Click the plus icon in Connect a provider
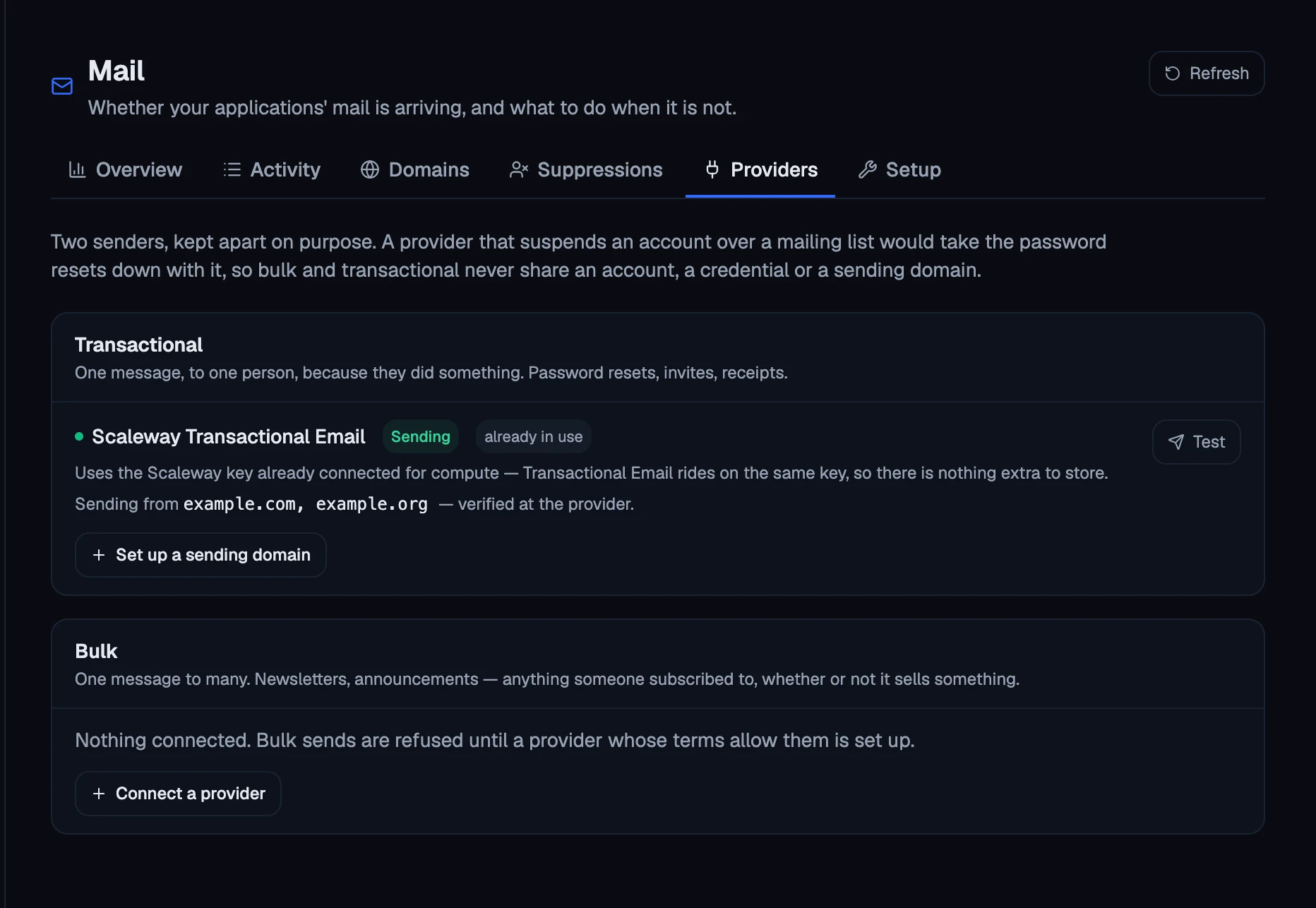 pos(99,794)
